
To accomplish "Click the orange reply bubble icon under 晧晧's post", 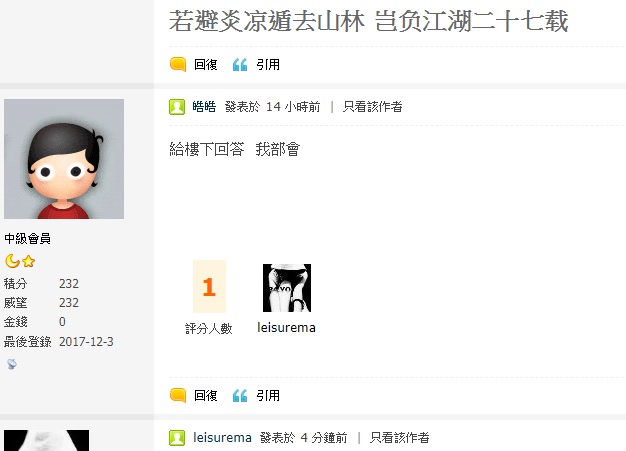I will 178,396.
